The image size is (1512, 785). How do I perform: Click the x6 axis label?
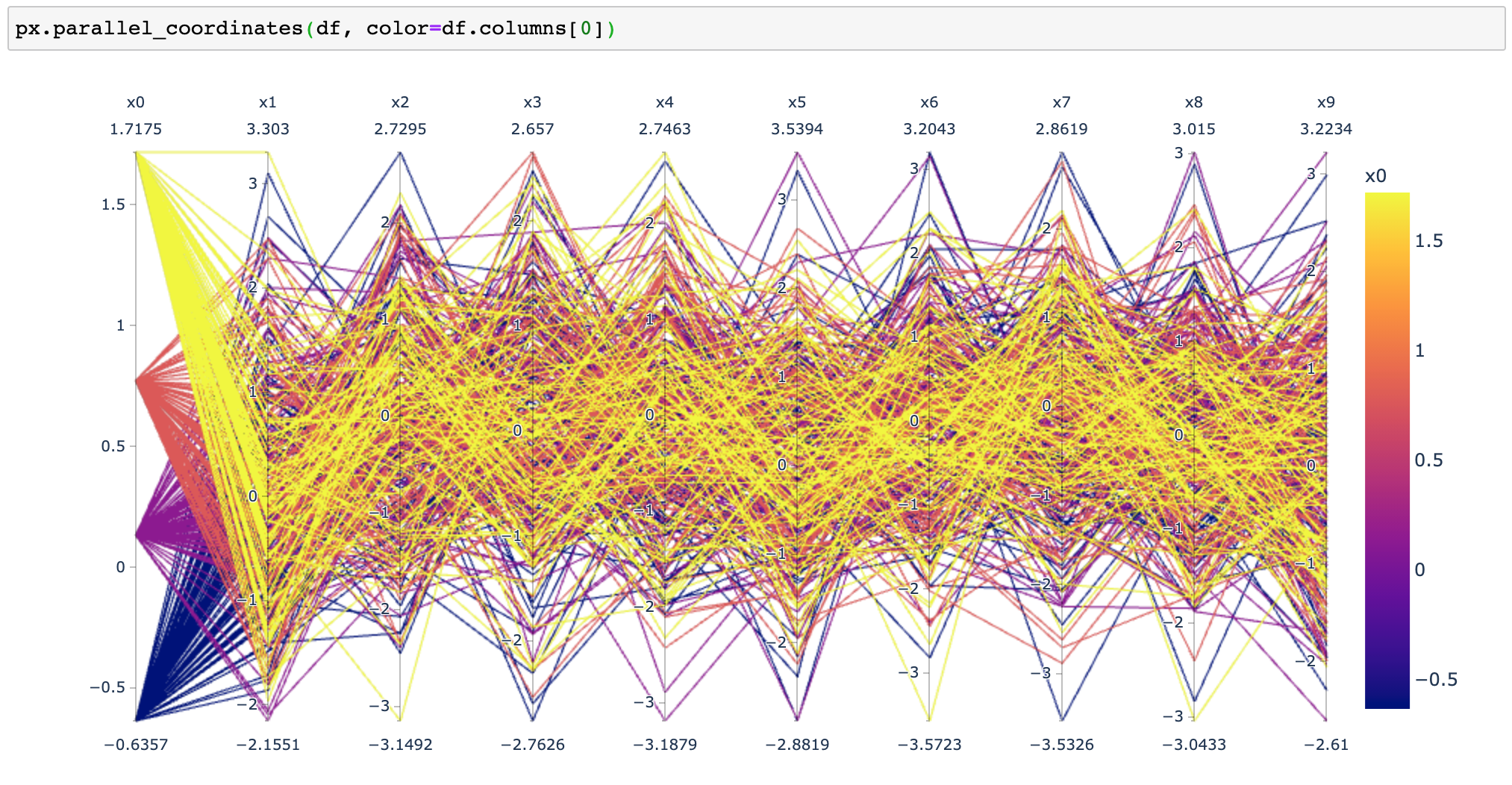tap(929, 102)
